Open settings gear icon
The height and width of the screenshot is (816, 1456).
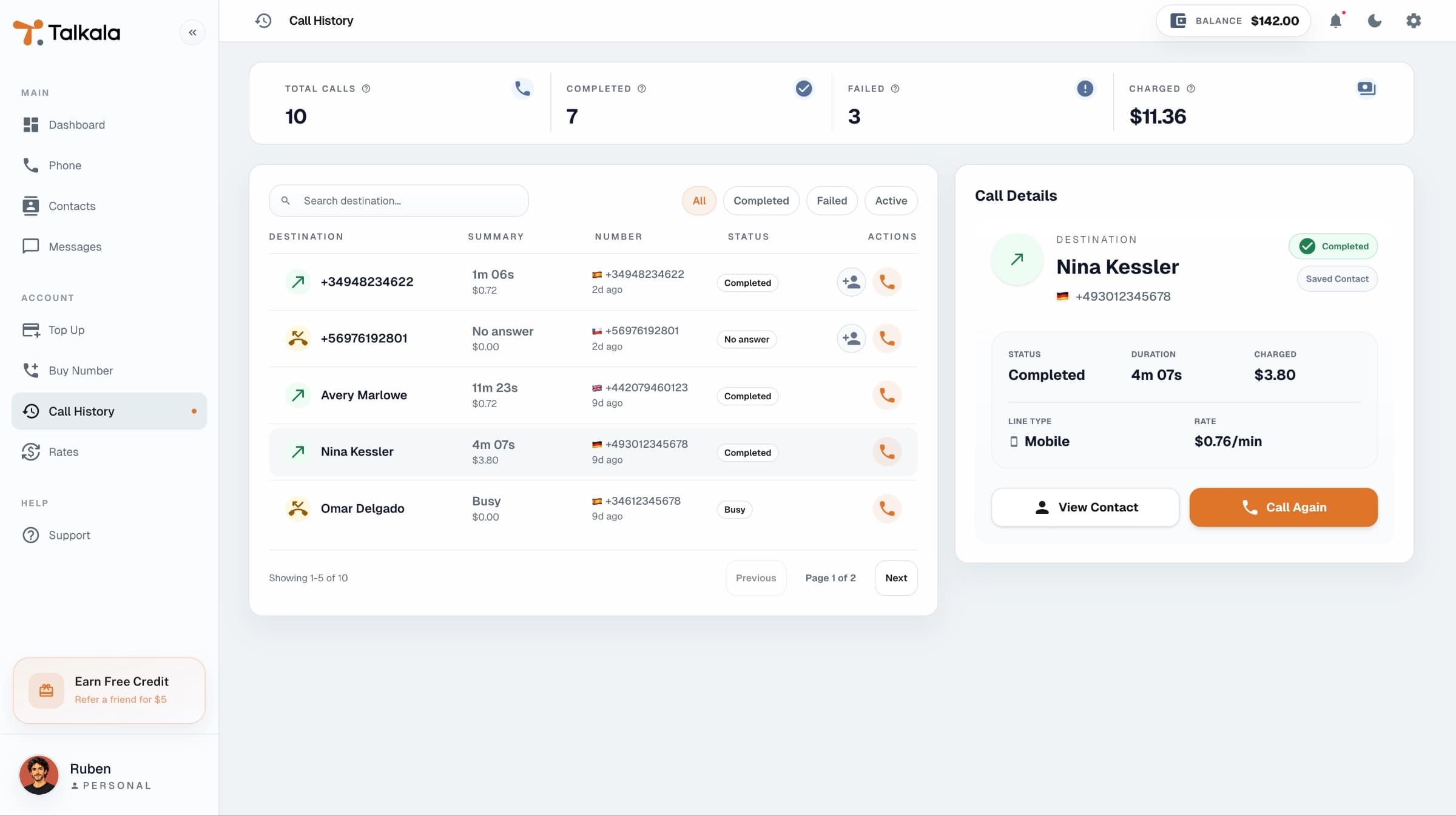pos(1414,21)
